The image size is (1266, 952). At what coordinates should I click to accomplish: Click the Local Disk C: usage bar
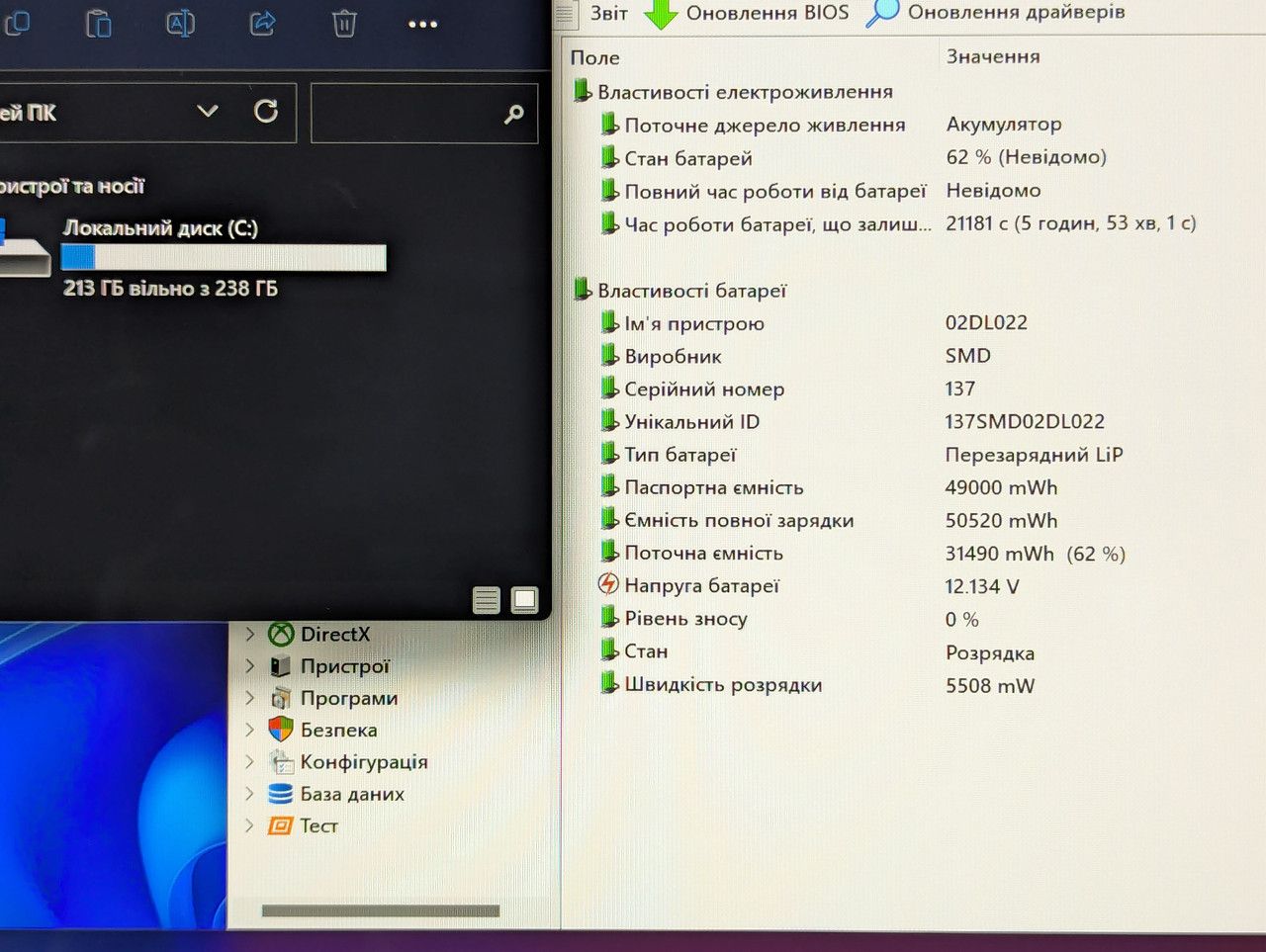(x=224, y=258)
